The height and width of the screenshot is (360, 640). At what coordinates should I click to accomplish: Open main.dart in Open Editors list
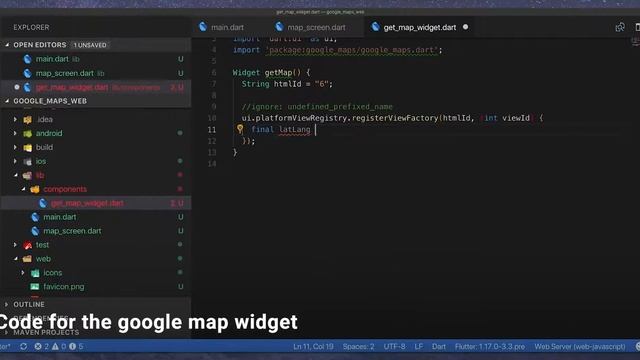pos(96,59)
